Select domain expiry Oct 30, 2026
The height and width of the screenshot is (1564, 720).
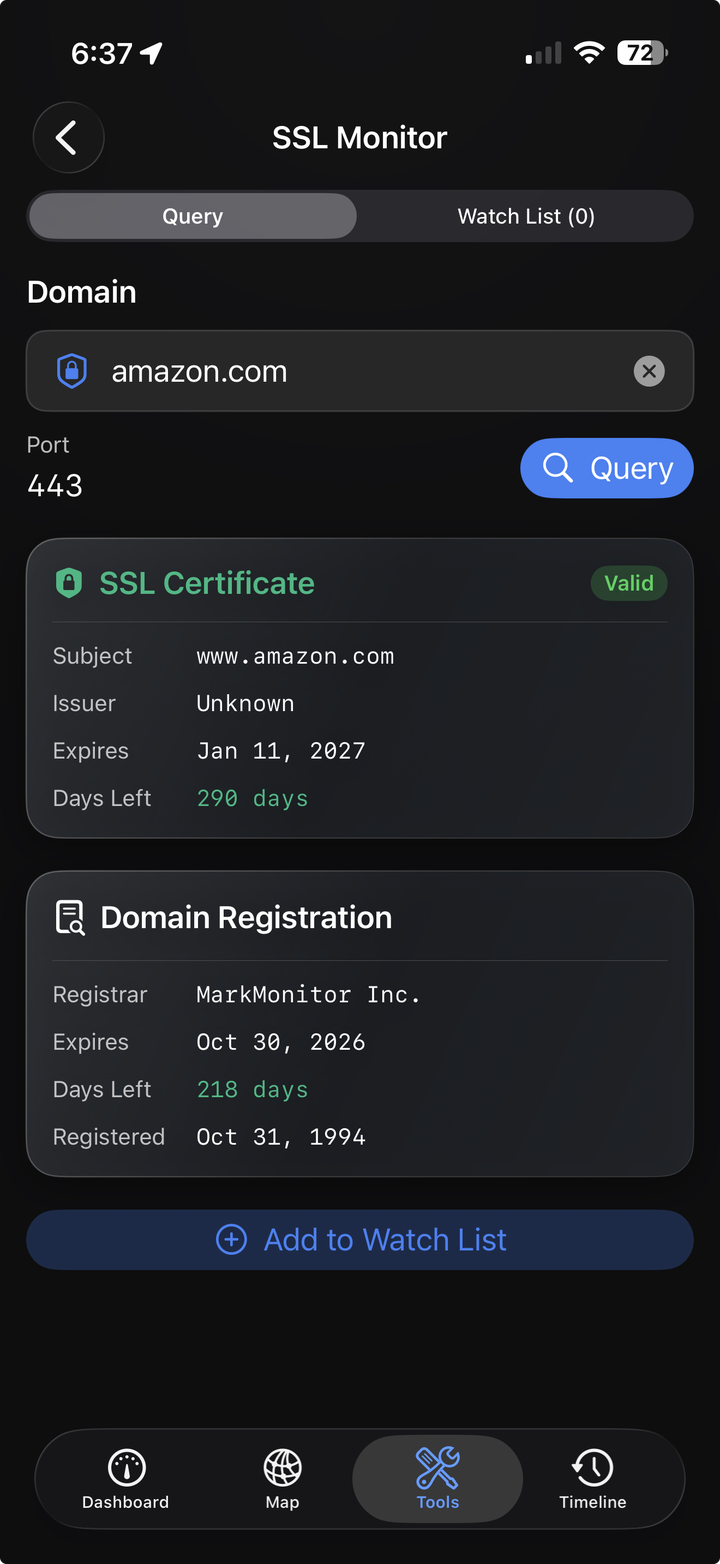click(281, 1042)
